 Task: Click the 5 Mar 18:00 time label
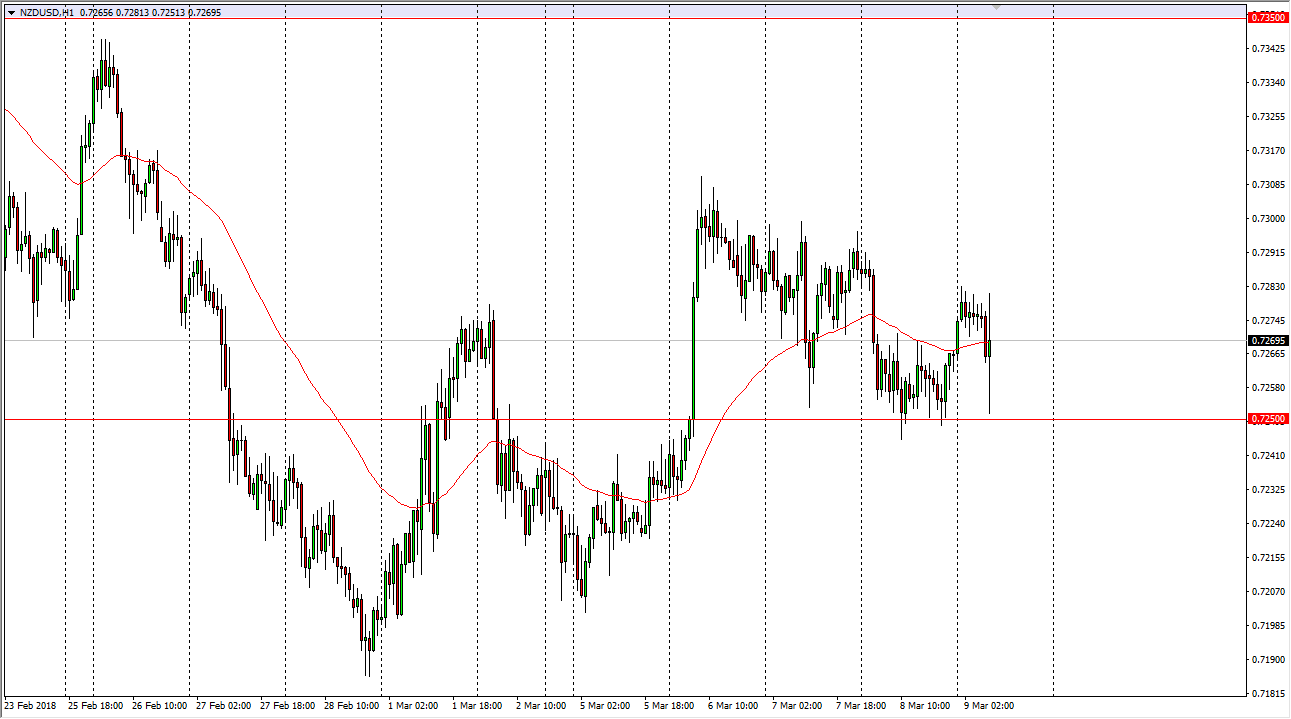669,706
